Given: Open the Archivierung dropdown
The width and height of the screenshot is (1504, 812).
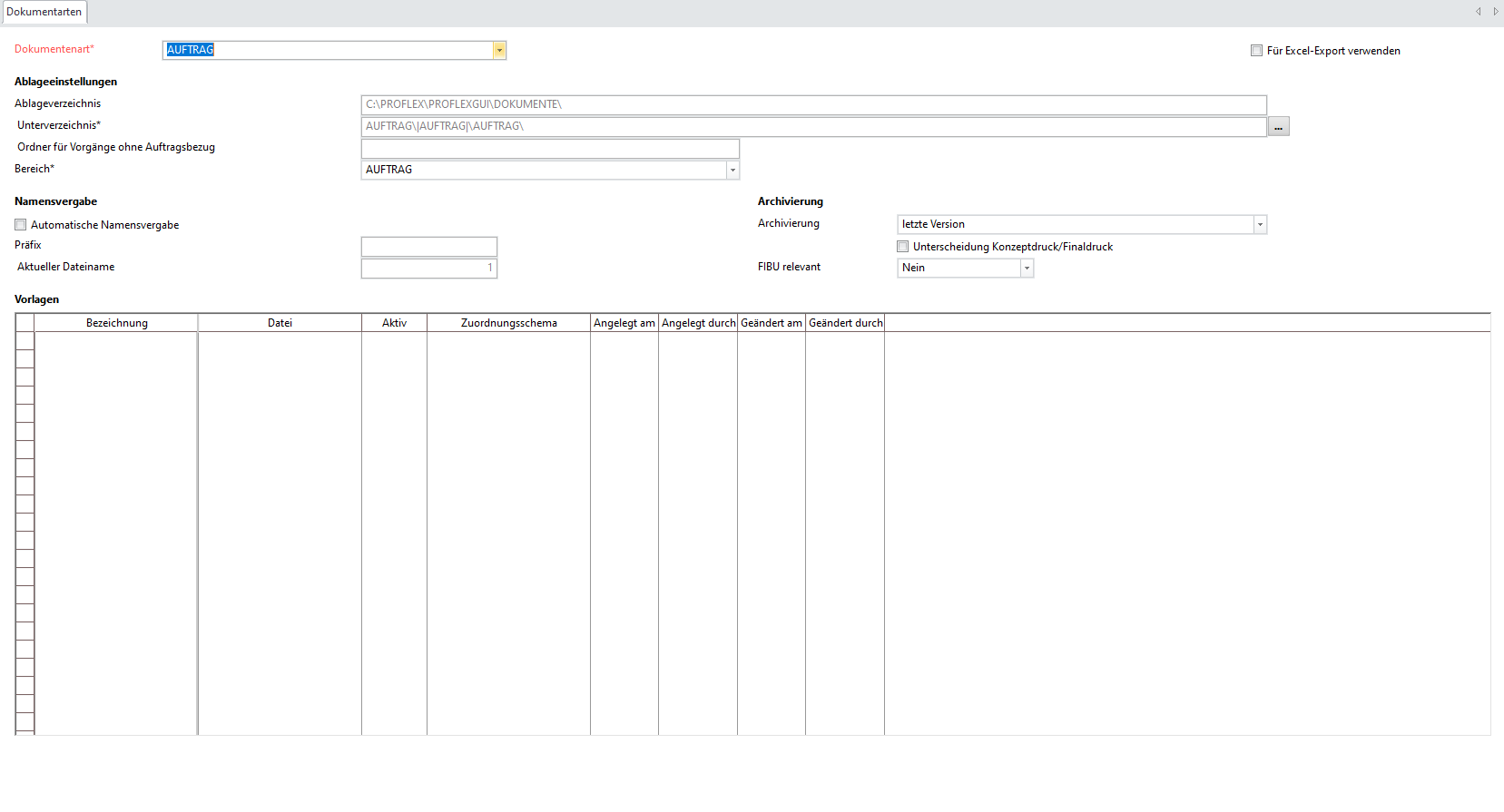Looking at the screenshot, I should (1259, 225).
